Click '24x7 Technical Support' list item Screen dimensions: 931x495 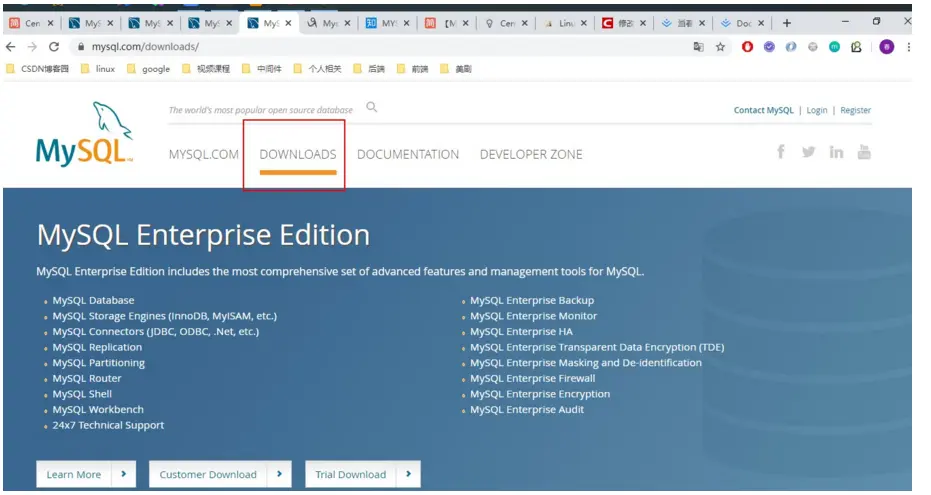[x=108, y=425]
